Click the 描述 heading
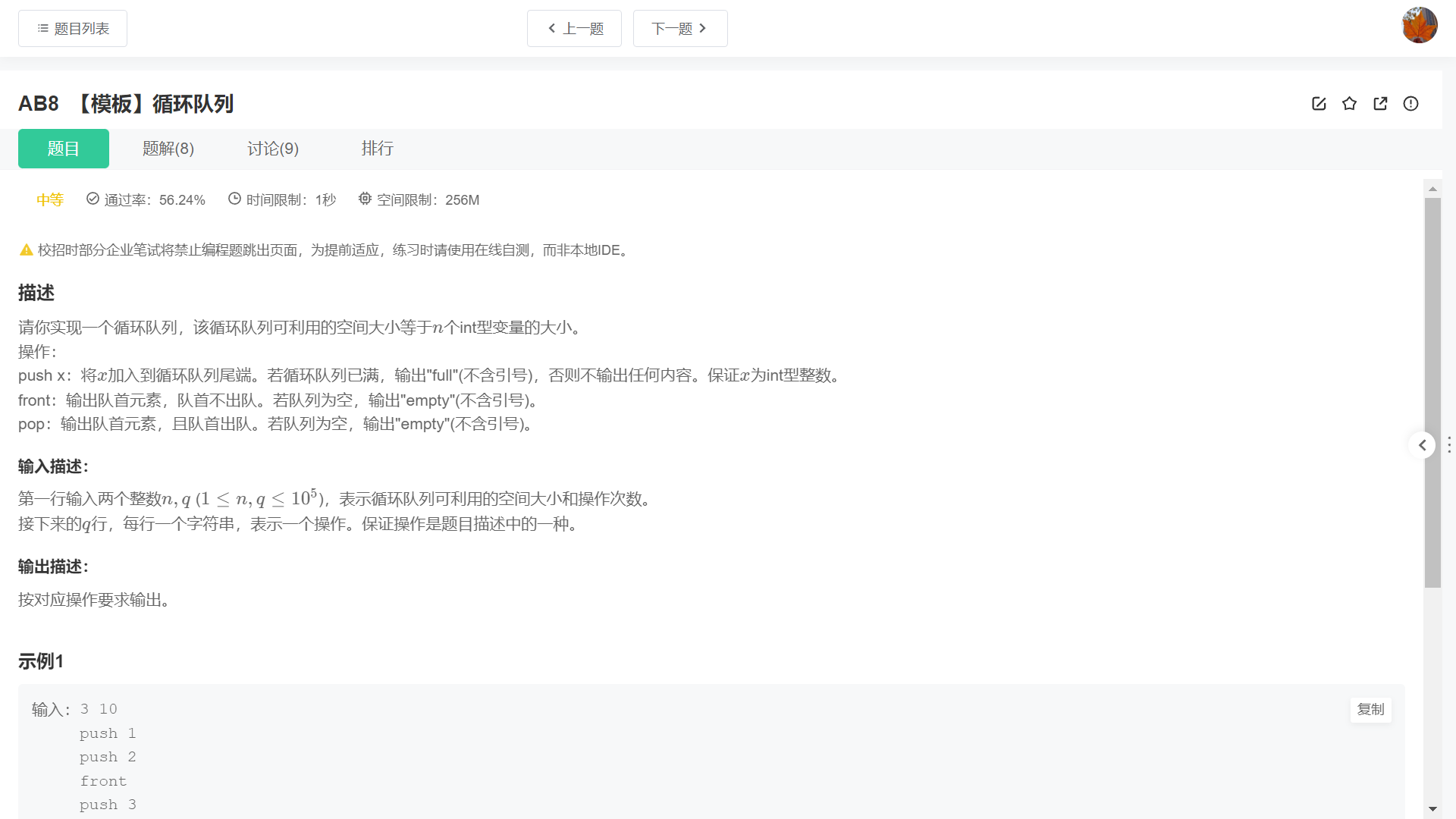Screen dimensions: 1456x819 (x=36, y=293)
